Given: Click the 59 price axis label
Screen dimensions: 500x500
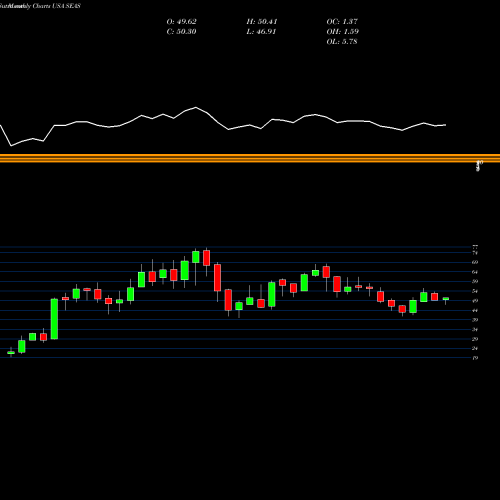Looking at the screenshot, I should coord(475,281).
